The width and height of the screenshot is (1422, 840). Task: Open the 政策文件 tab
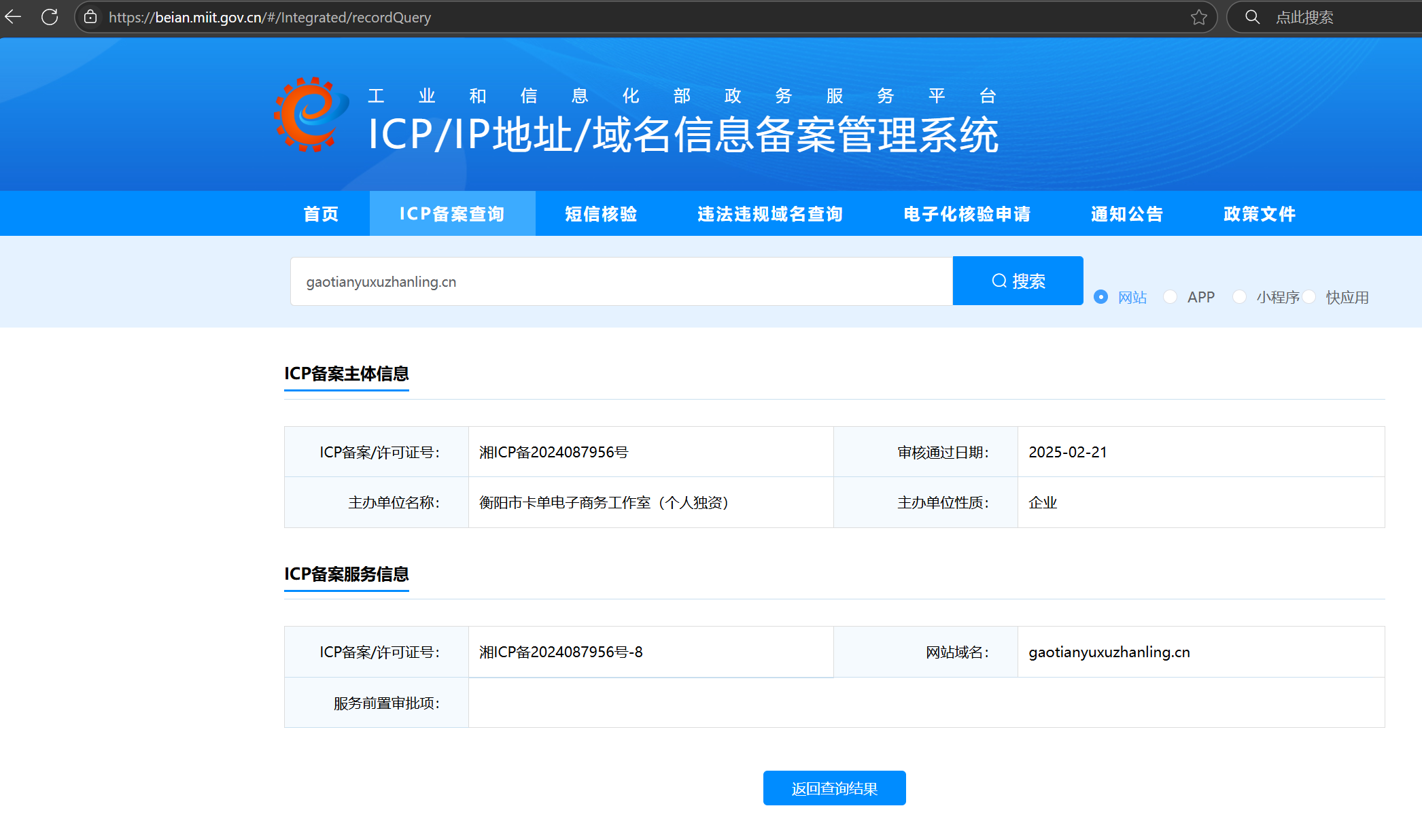(x=1259, y=214)
